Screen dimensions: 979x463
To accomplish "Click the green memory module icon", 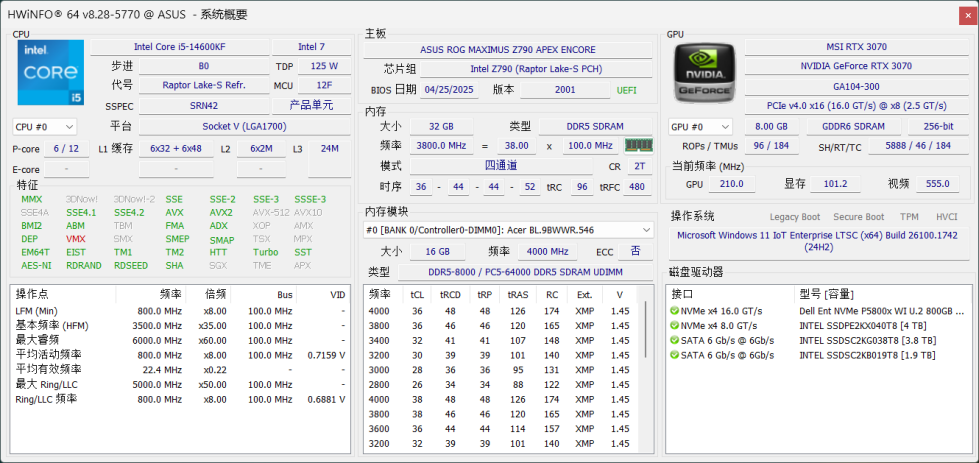I will point(639,145).
